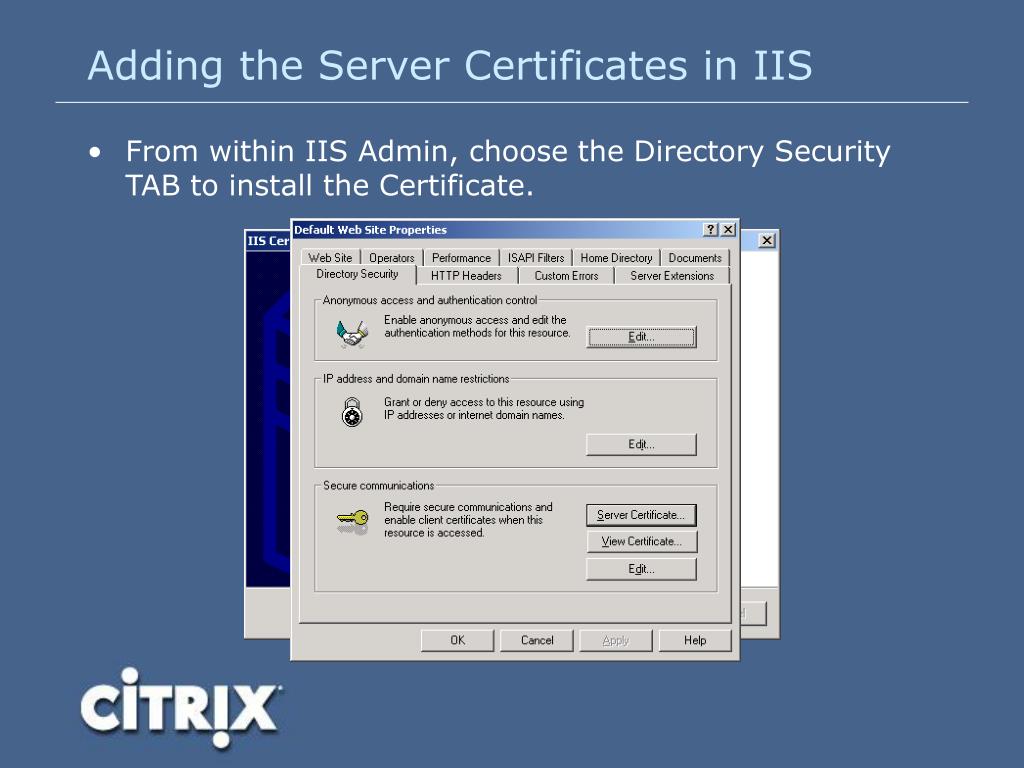The image size is (1024, 768).
Task: Edit anonymous access and authentication methods
Action: (641, 337)
